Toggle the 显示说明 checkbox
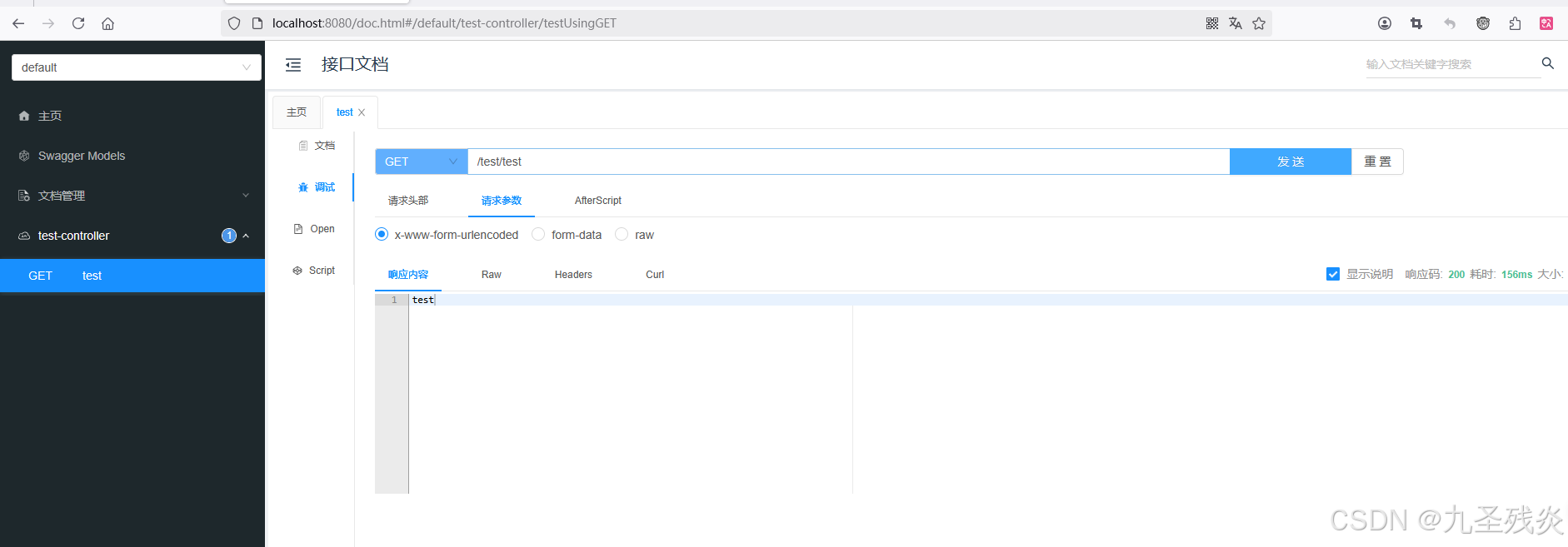This screenshot has width=1568, height=547. [x=1333, y=274]
